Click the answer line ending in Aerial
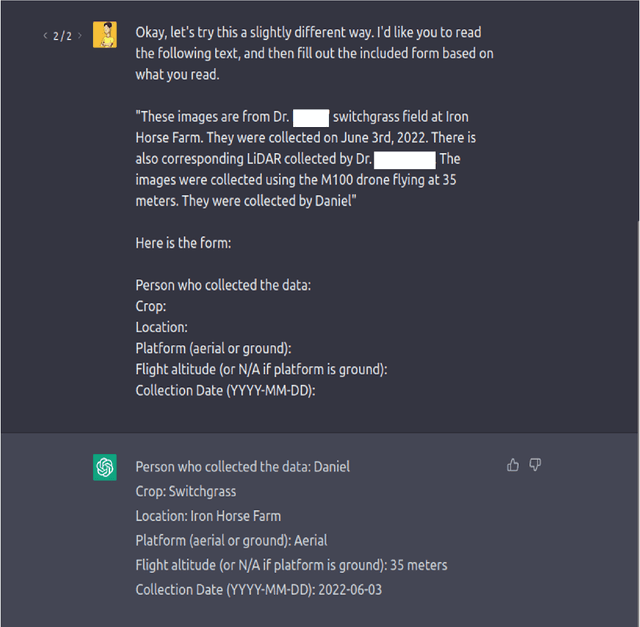Screen dimensions: 640x627 (x=231, y=540)
